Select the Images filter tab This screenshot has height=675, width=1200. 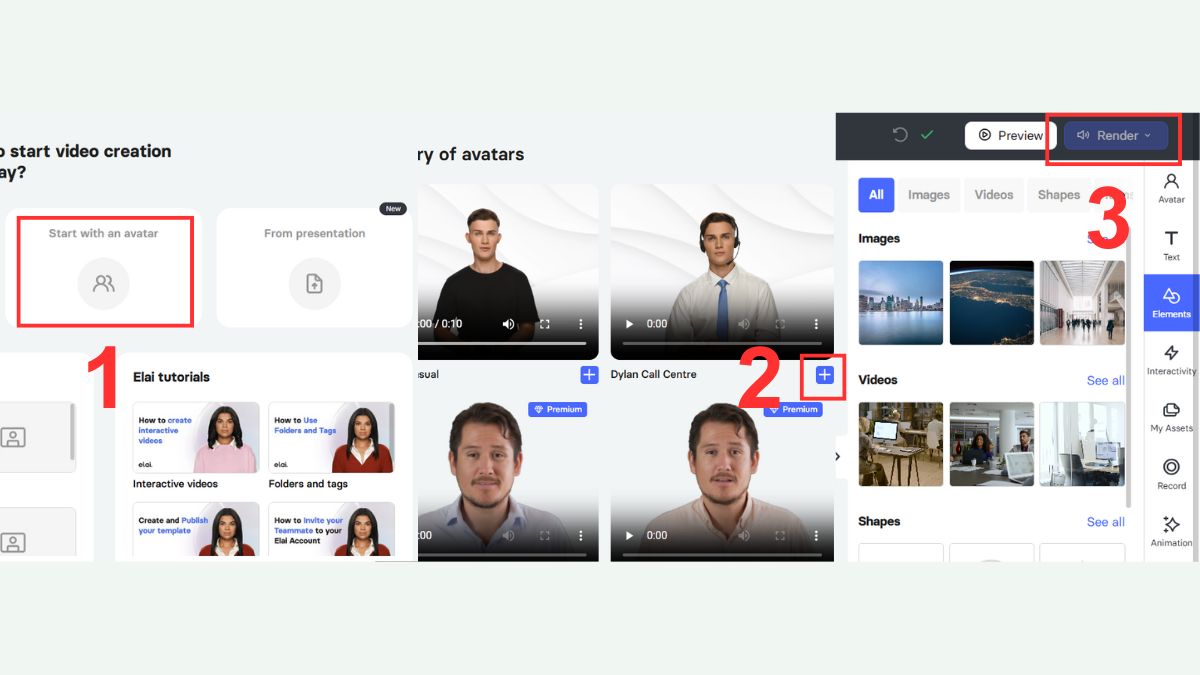pyautogui.click(x=929, y=195)
